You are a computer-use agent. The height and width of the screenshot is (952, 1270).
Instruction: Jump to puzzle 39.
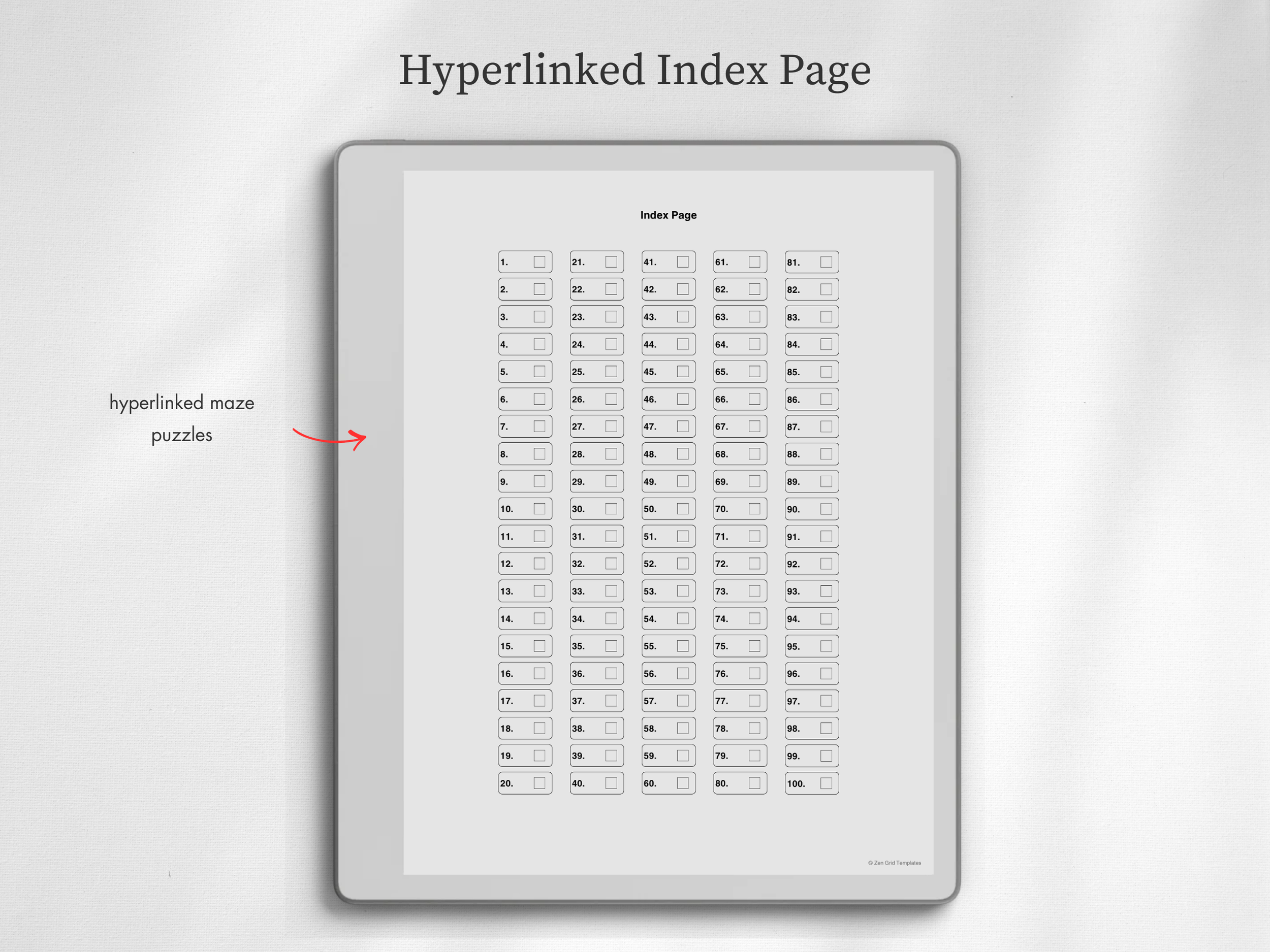tap(596, 756)
